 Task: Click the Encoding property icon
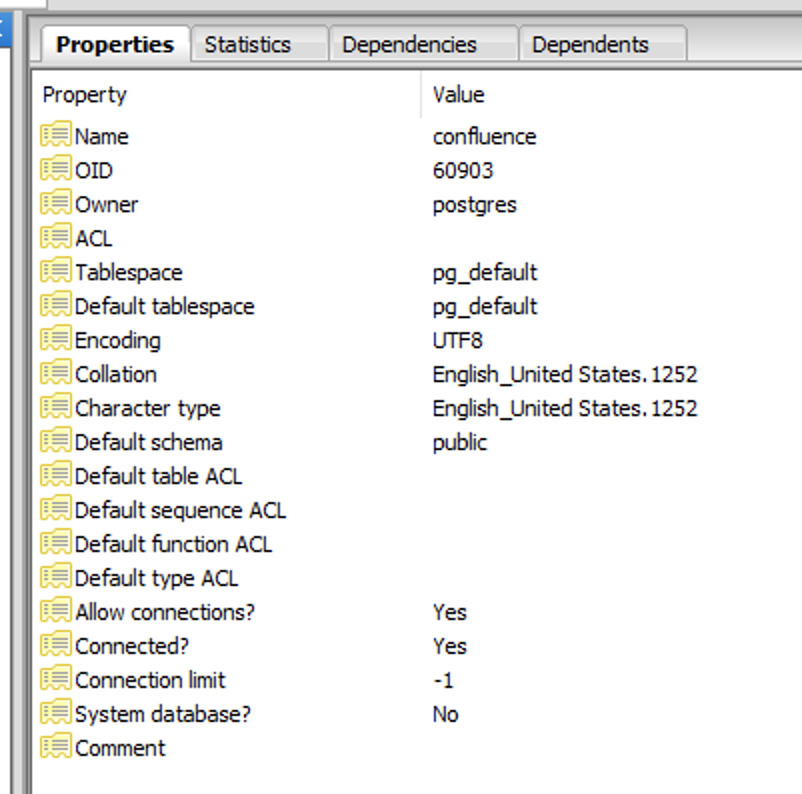[x=56, y=339]
